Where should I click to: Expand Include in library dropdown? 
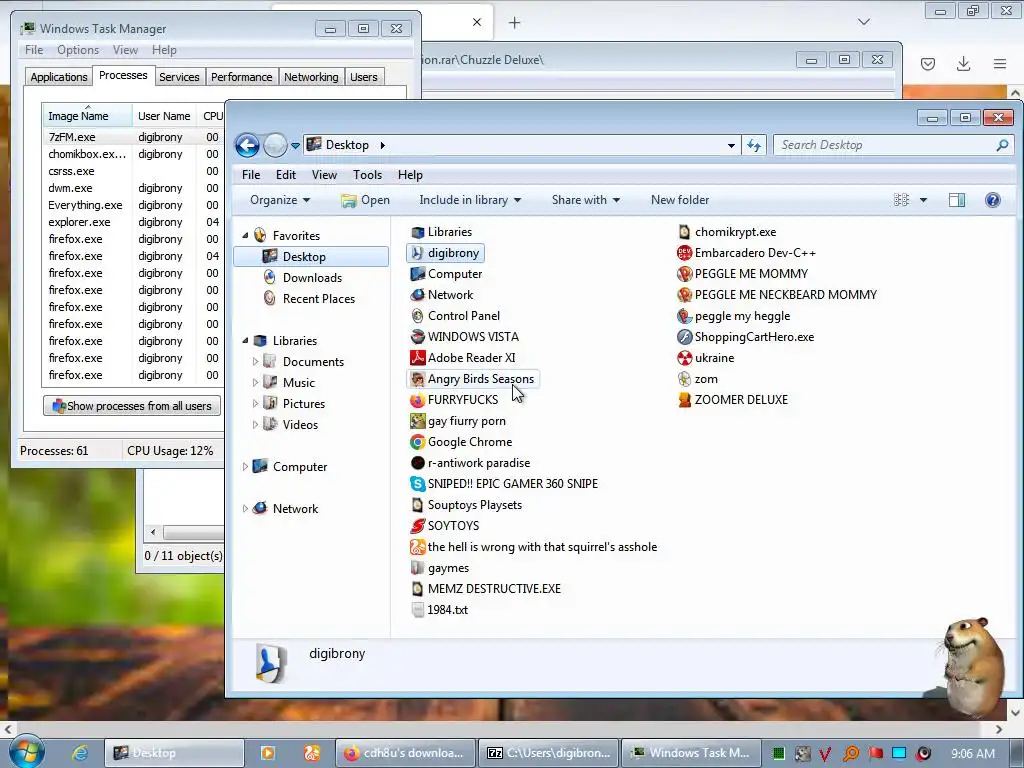(470, 200)
